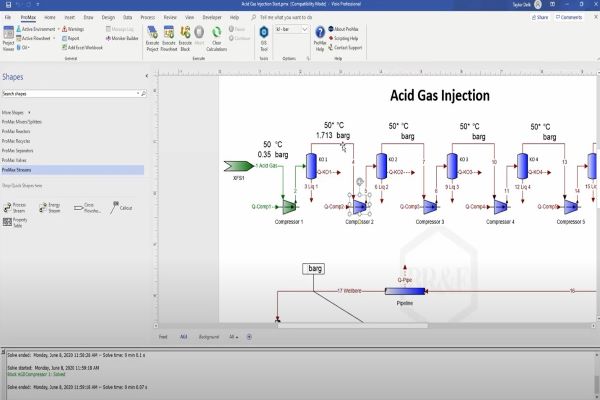Switch to the Insert ribbon tab
This screenshot has width=600, height=400.
(69, 17)
